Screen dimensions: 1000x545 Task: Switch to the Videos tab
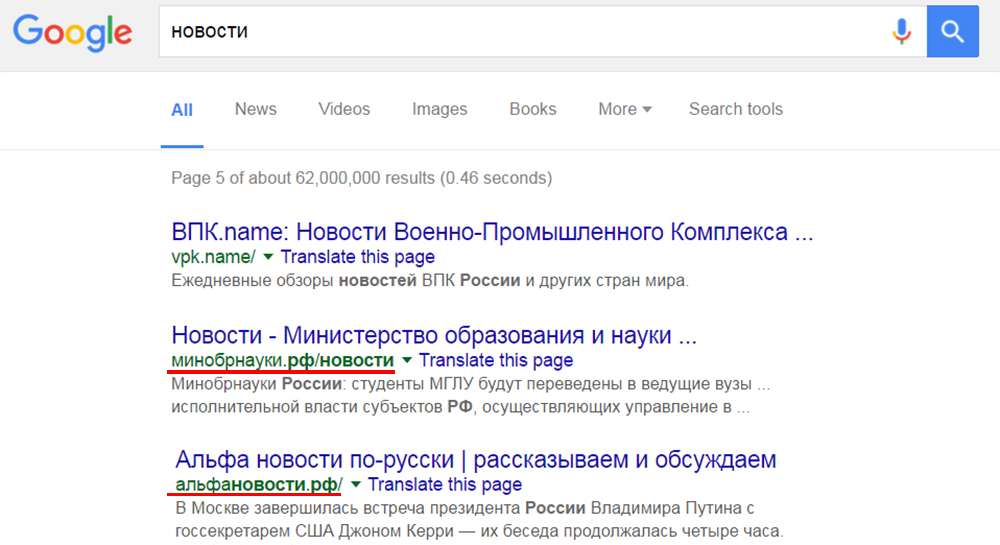(344, 109)
